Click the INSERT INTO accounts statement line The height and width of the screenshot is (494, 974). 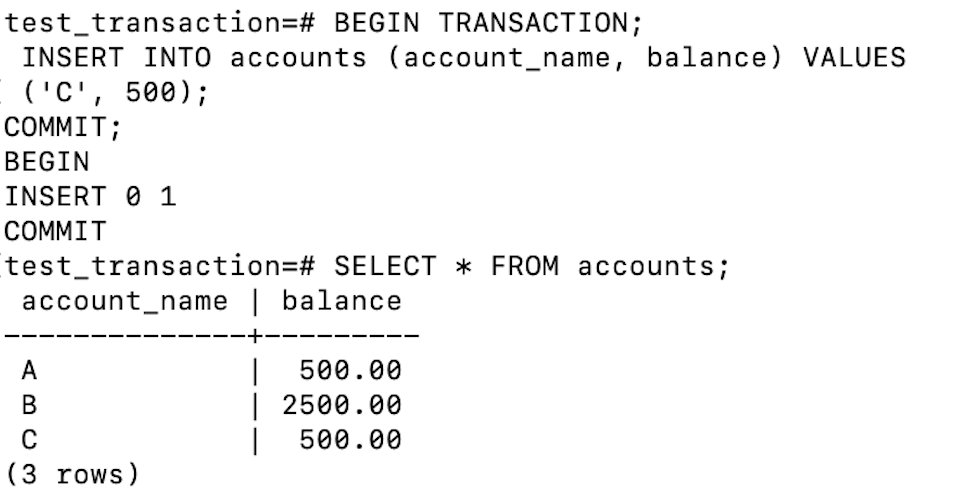click(x=463, y=59)
